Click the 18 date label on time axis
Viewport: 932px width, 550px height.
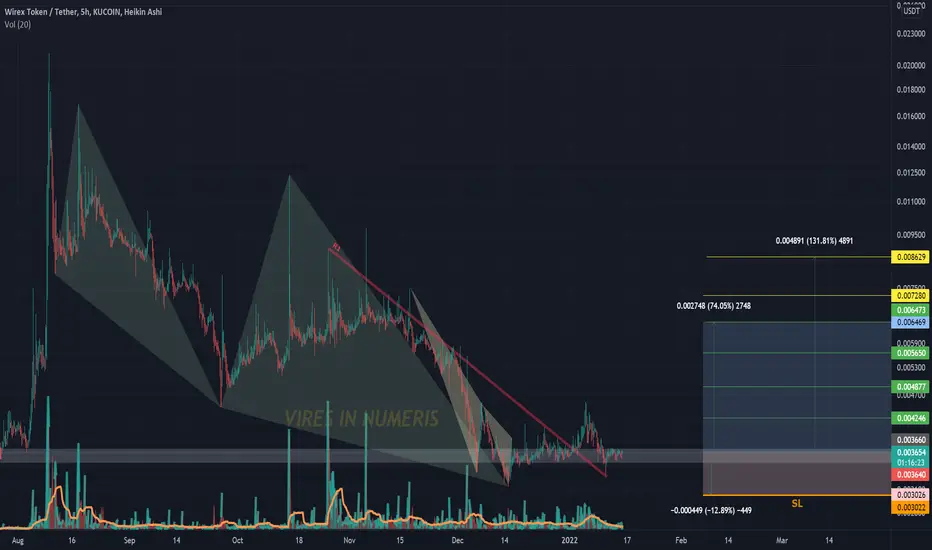299,540
